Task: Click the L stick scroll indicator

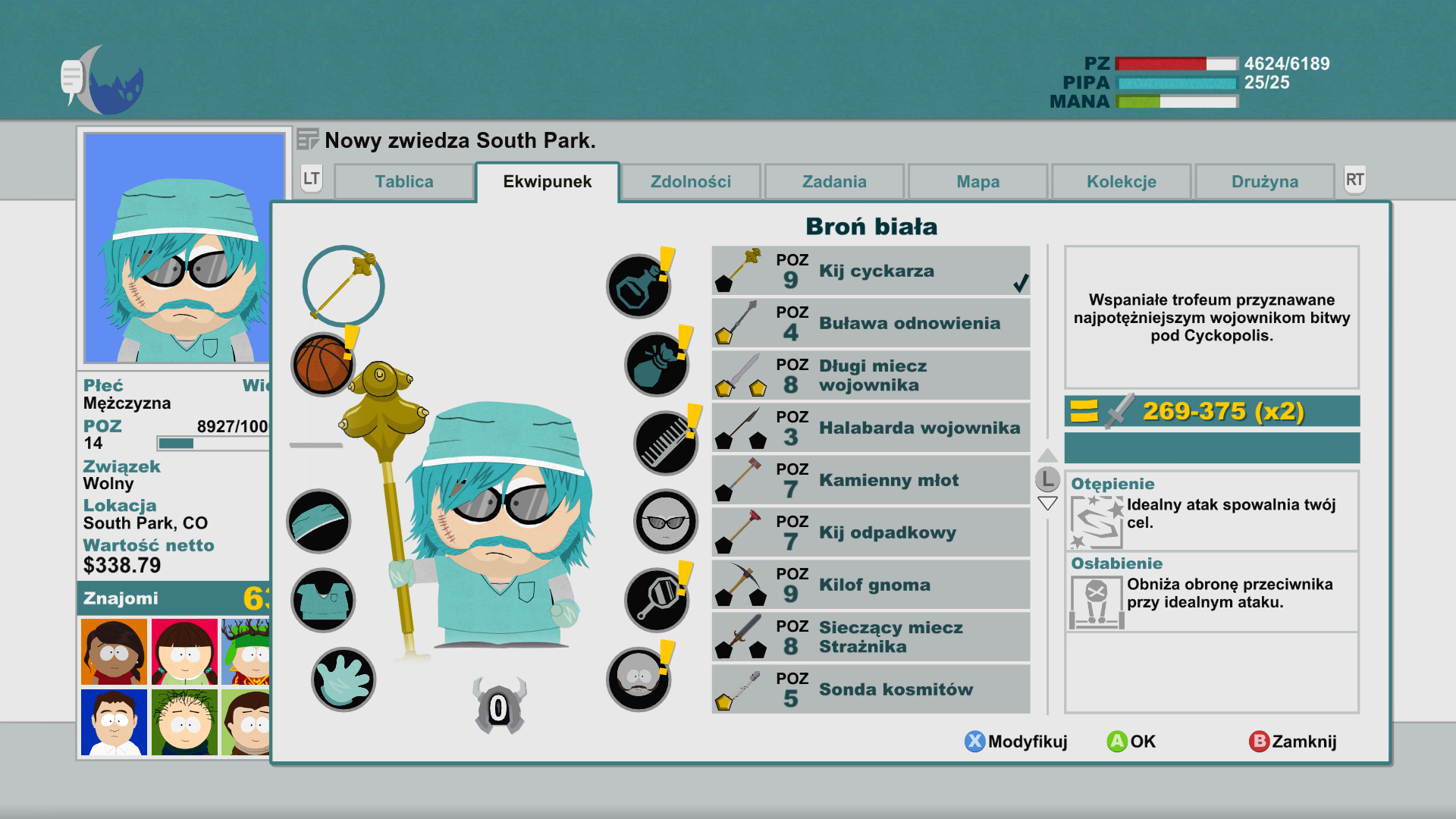Action: click(1047, 479)
